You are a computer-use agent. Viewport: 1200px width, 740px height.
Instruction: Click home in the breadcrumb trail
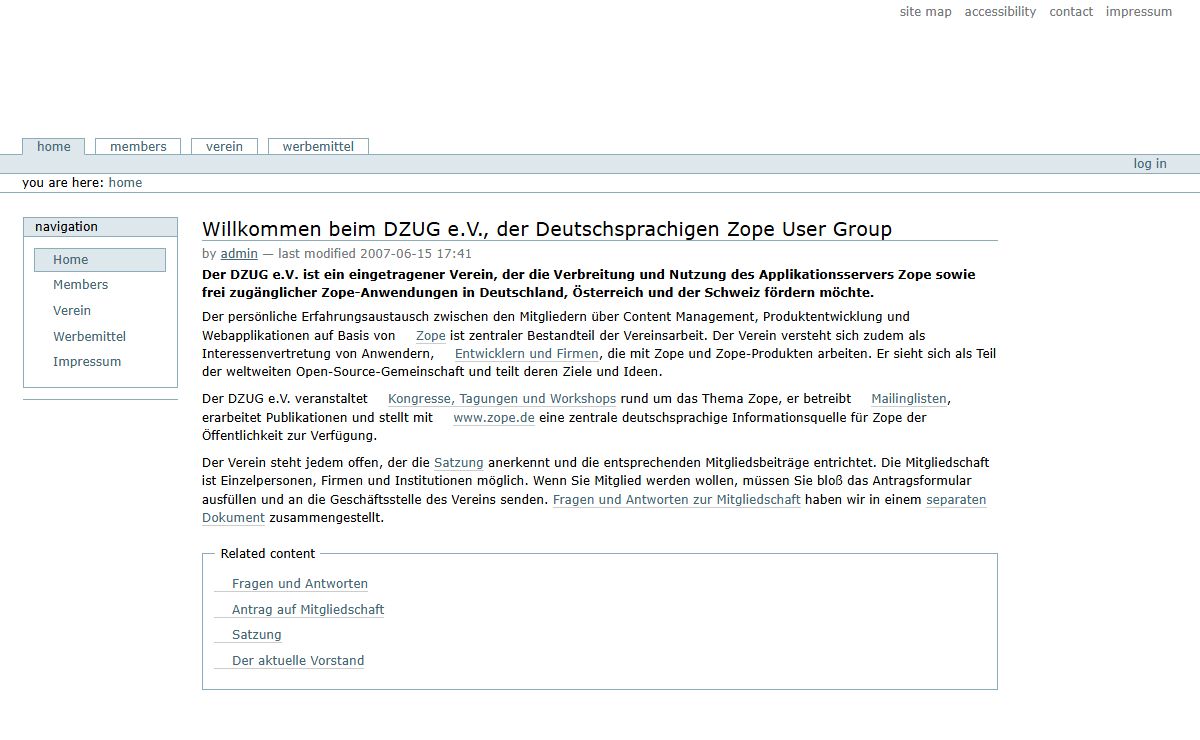(x=125, y=183)
